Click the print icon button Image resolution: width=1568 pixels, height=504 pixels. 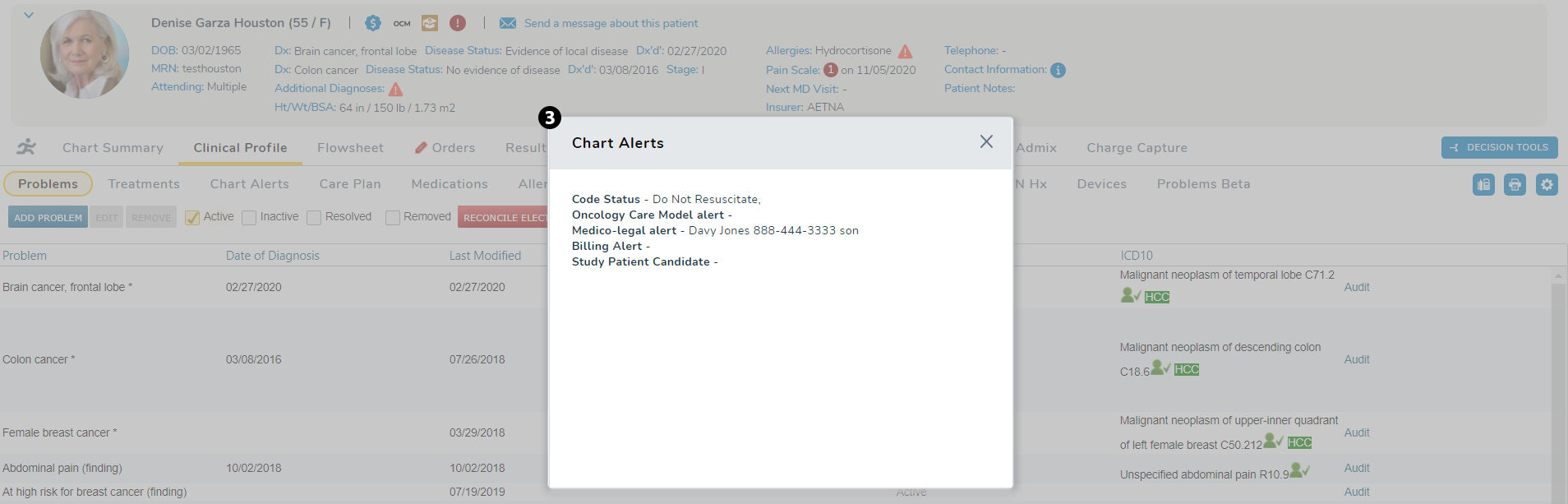click(x=1515, y=185)
